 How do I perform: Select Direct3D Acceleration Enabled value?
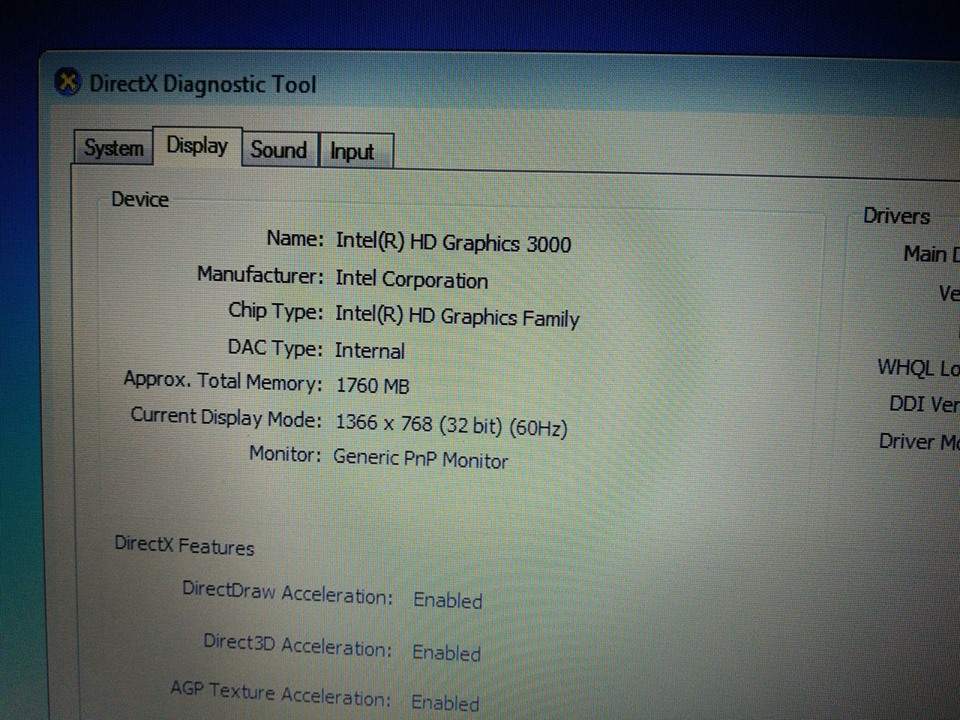(x=446, y=653)
